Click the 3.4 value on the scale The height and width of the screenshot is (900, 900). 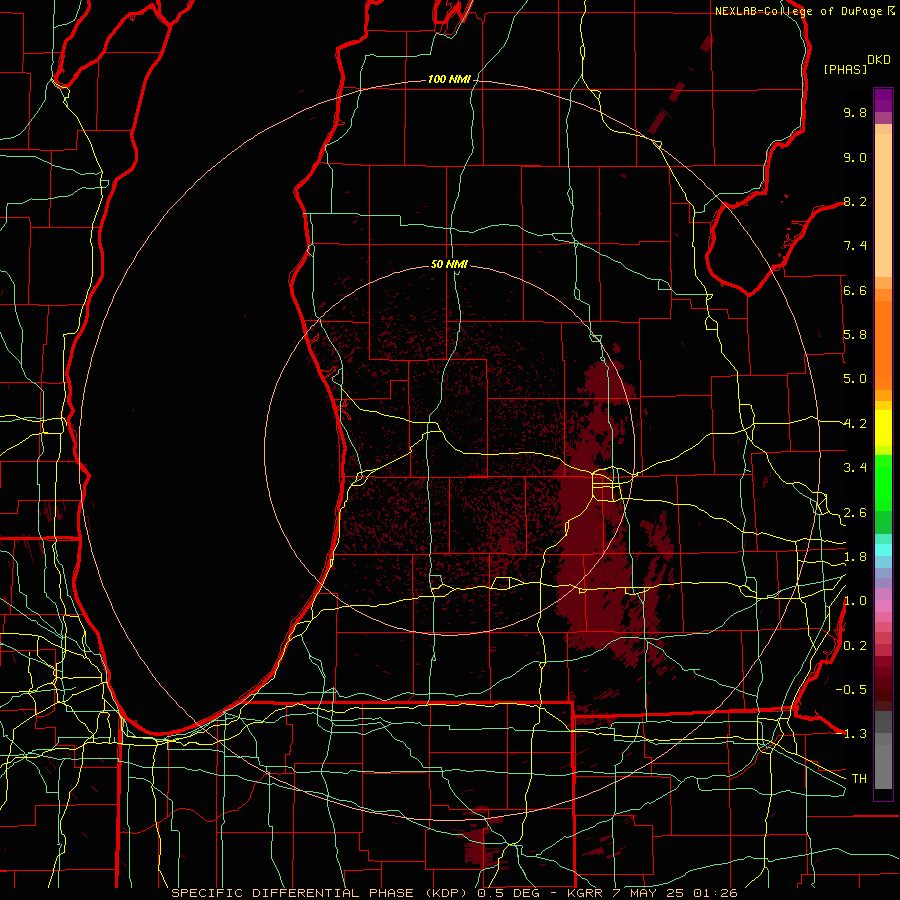(855, 468)
